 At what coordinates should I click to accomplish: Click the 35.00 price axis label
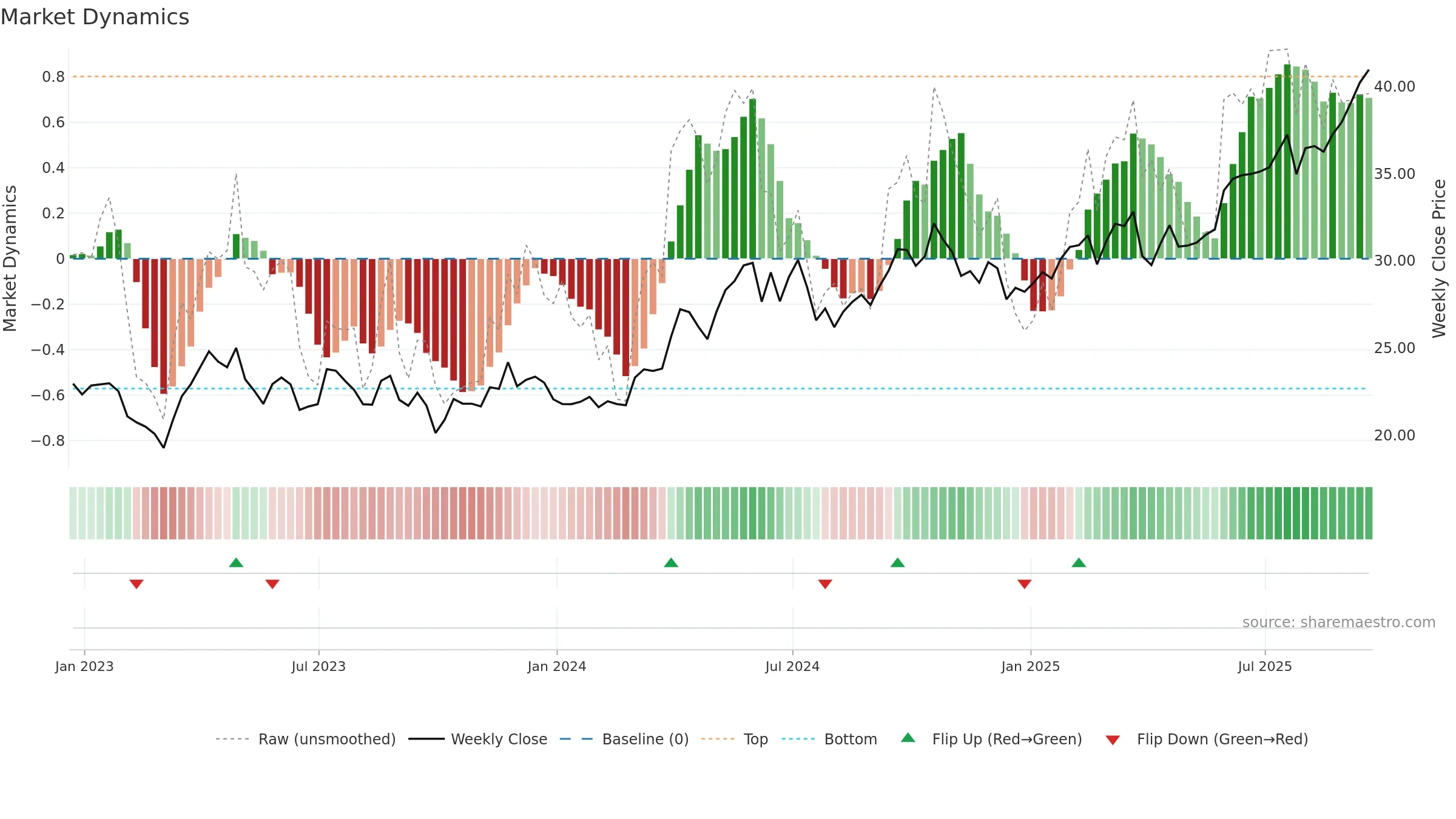pos(1395,174)
